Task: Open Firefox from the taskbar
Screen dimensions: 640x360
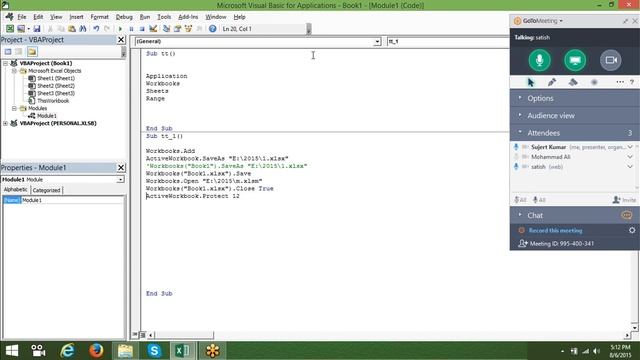Action: pyautogui.click(x=96, y=351)
